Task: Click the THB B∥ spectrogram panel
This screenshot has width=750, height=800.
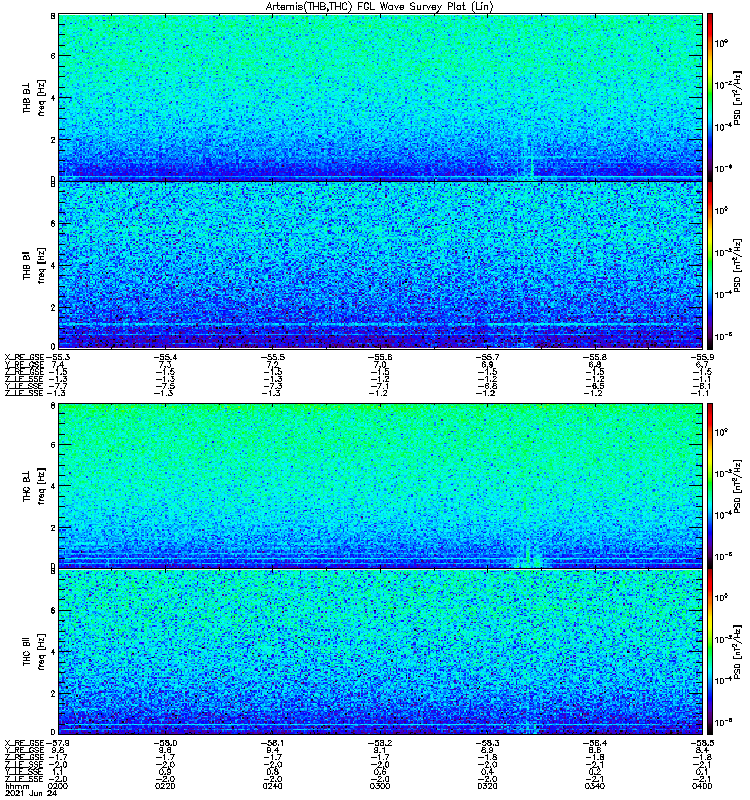Action: point(381,265)
